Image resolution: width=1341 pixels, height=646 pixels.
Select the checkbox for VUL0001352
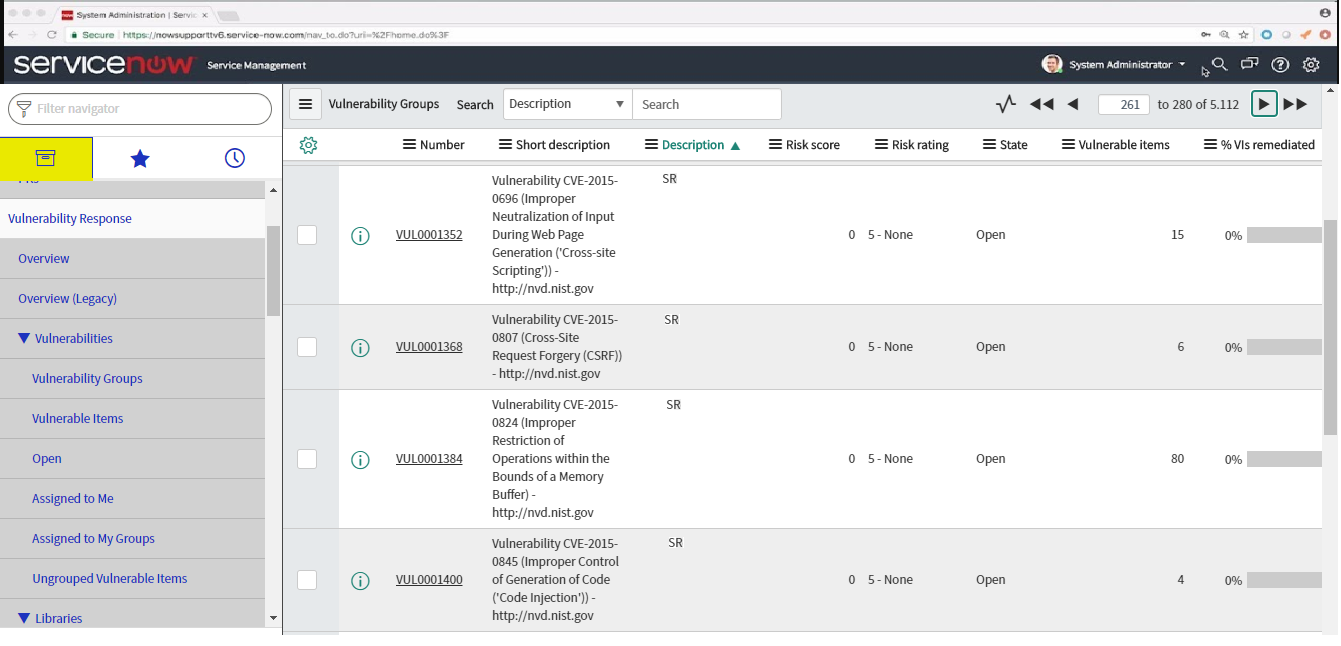[x=307, y=235]
